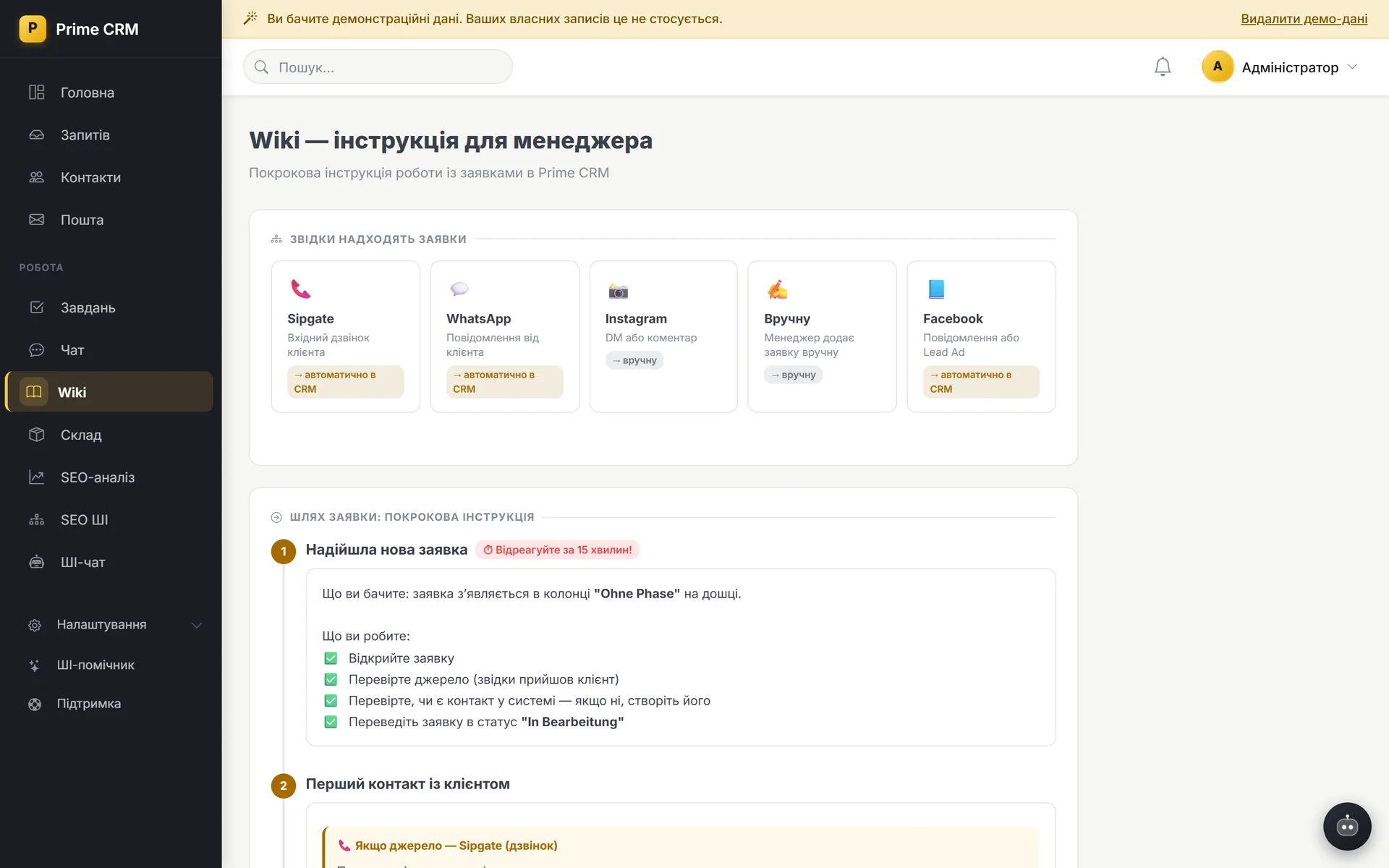Open Склад section
The width and height of the screenshot is (1389, 868).
point(109,435)
